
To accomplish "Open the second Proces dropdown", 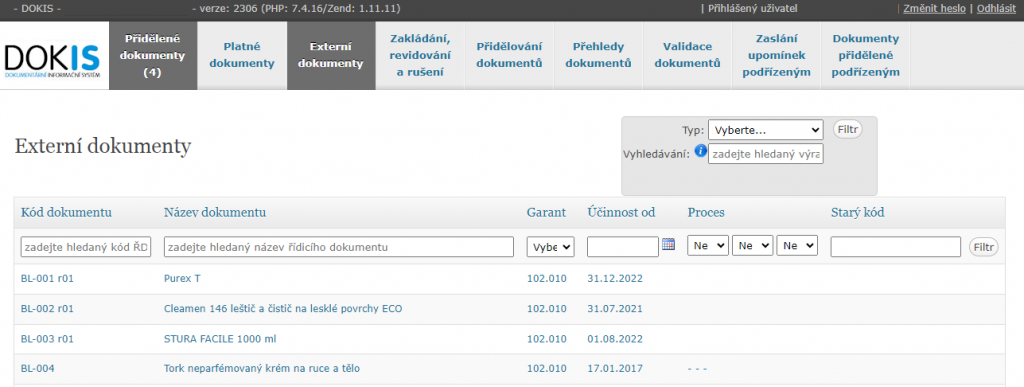I will click(753, 246).
